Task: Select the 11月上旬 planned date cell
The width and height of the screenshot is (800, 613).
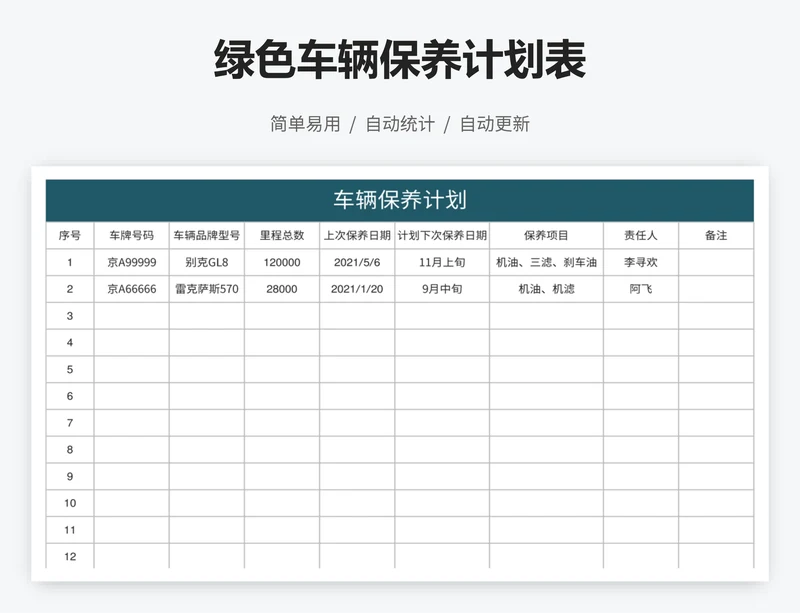Action: (442, 262)
